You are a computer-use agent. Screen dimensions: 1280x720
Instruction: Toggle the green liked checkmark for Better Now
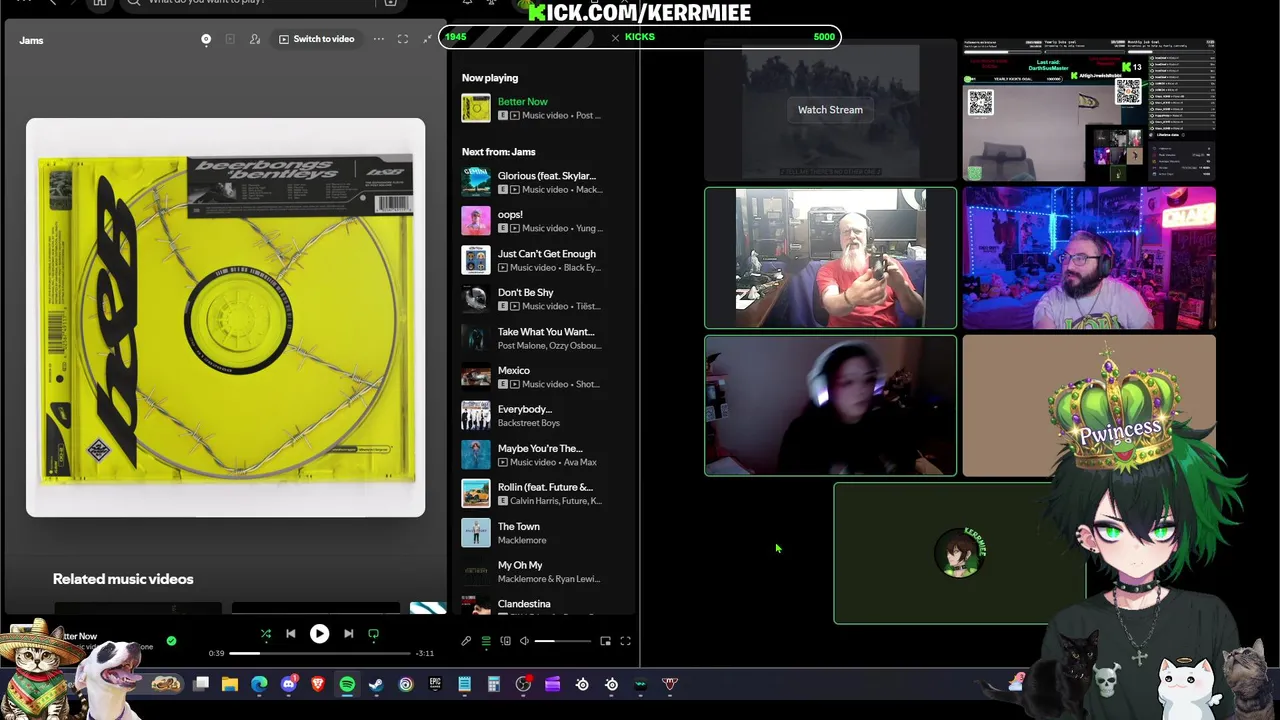click(171, 640)
